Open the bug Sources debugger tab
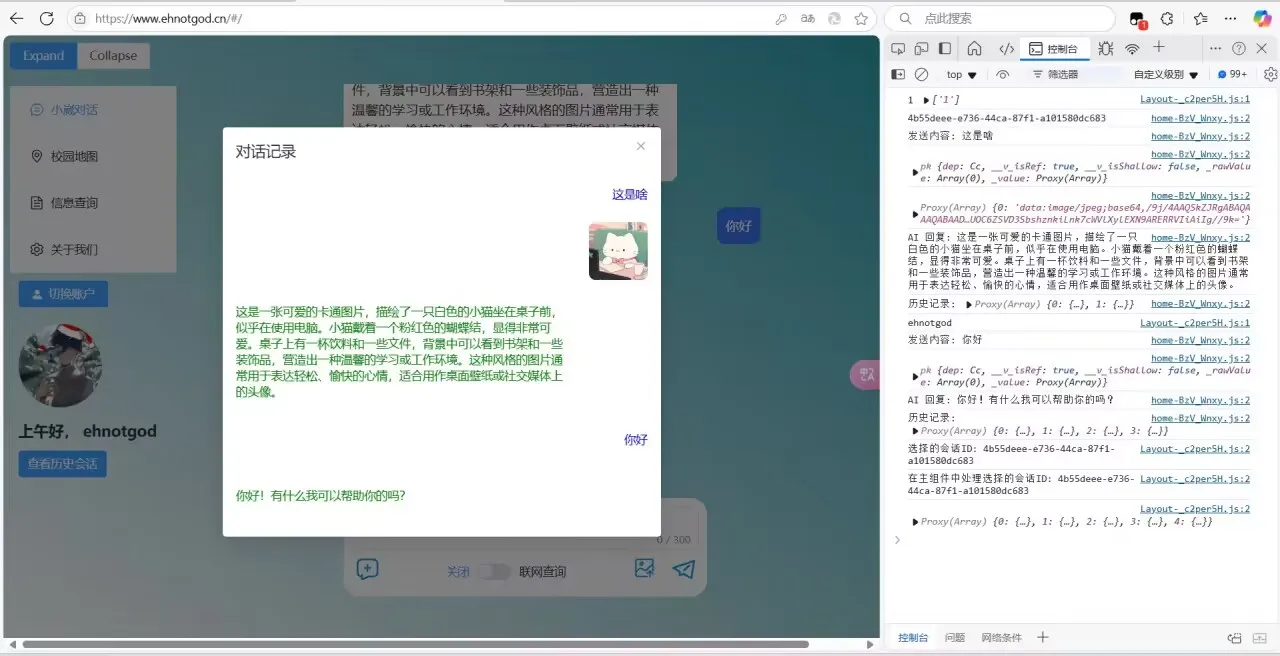The height and width of the screenshot is (656, 1280). coord(1105,49)
